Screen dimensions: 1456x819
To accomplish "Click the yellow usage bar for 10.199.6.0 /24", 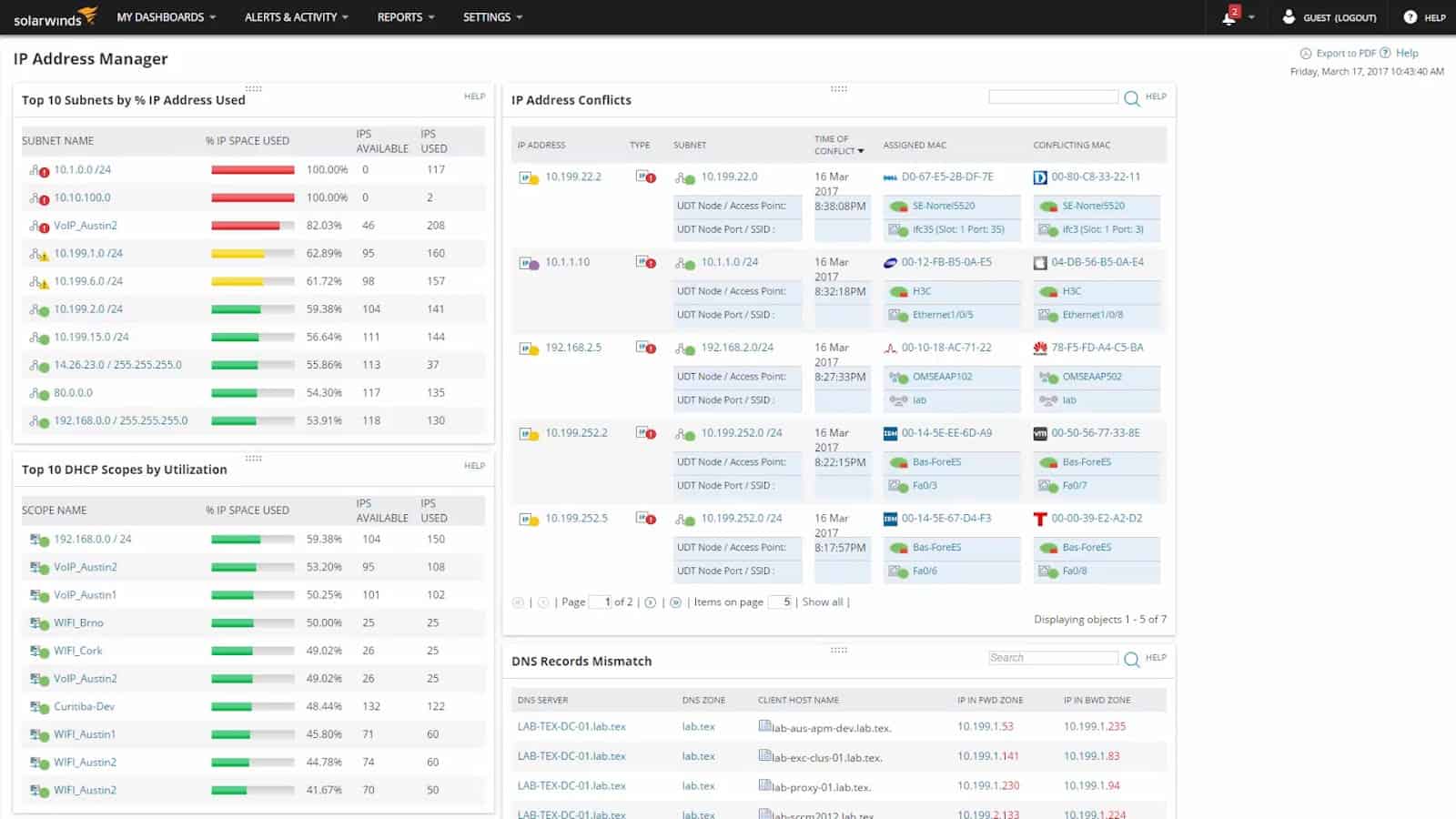I will coord(253,281).
